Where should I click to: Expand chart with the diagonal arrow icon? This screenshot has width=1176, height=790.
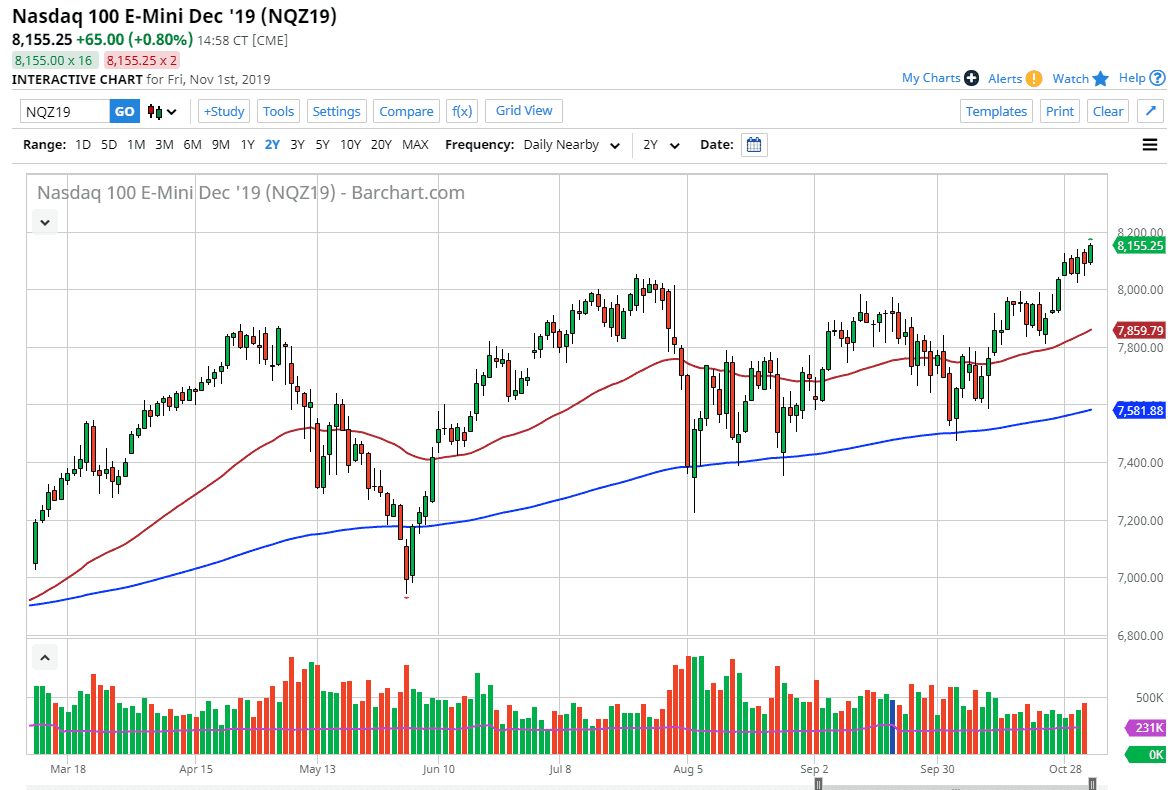(1150, 111)
